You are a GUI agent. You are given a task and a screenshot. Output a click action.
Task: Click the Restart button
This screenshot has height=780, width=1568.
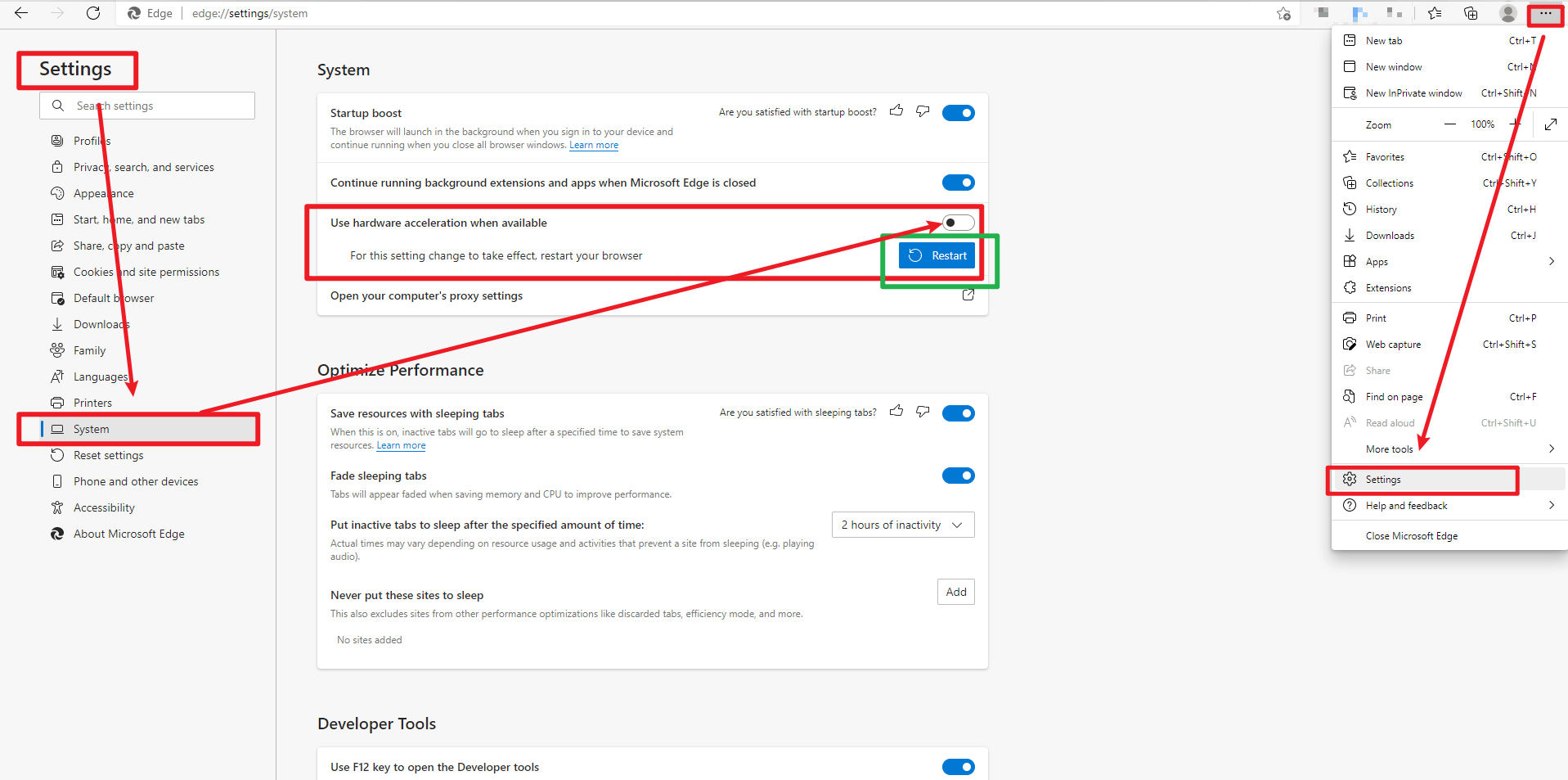[x=937, y=255]
